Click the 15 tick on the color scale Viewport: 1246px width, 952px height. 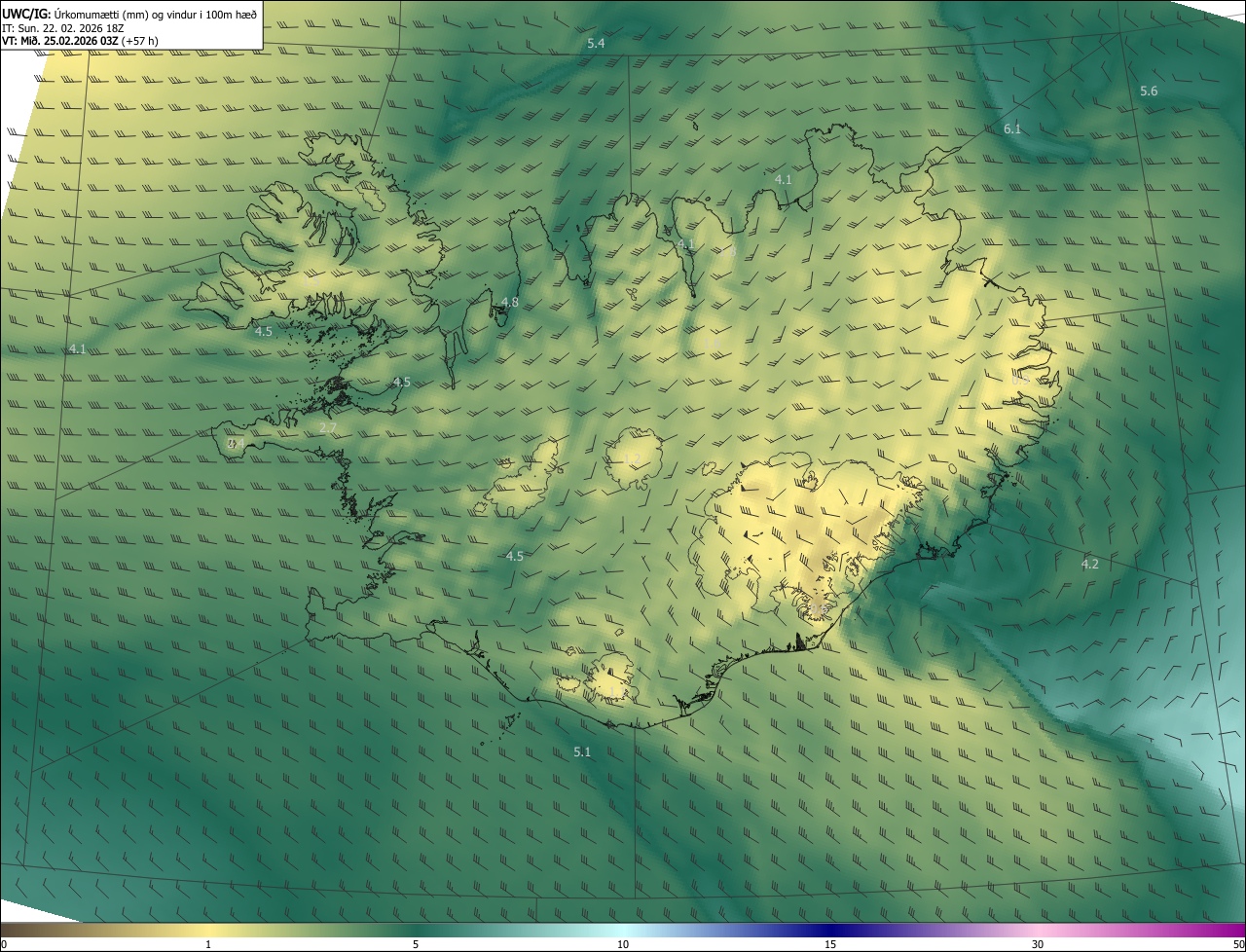click(830, 944)
